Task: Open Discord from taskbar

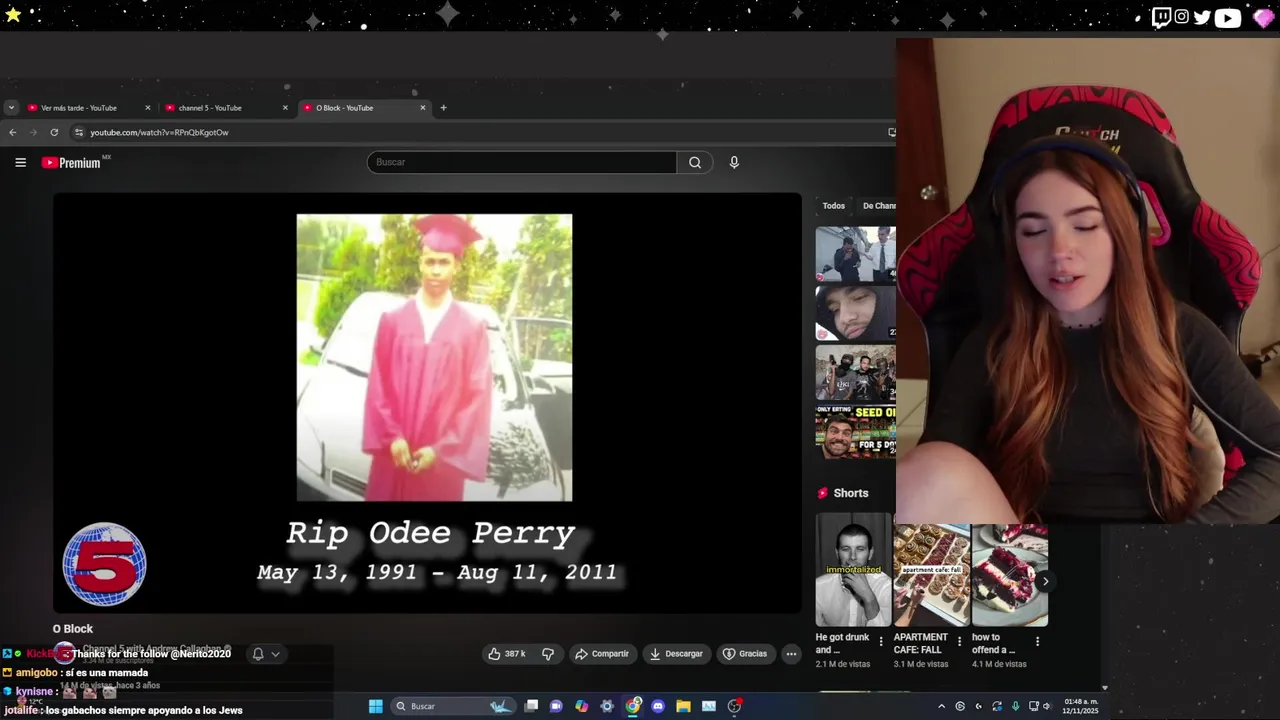Action: tap(658, 706)
